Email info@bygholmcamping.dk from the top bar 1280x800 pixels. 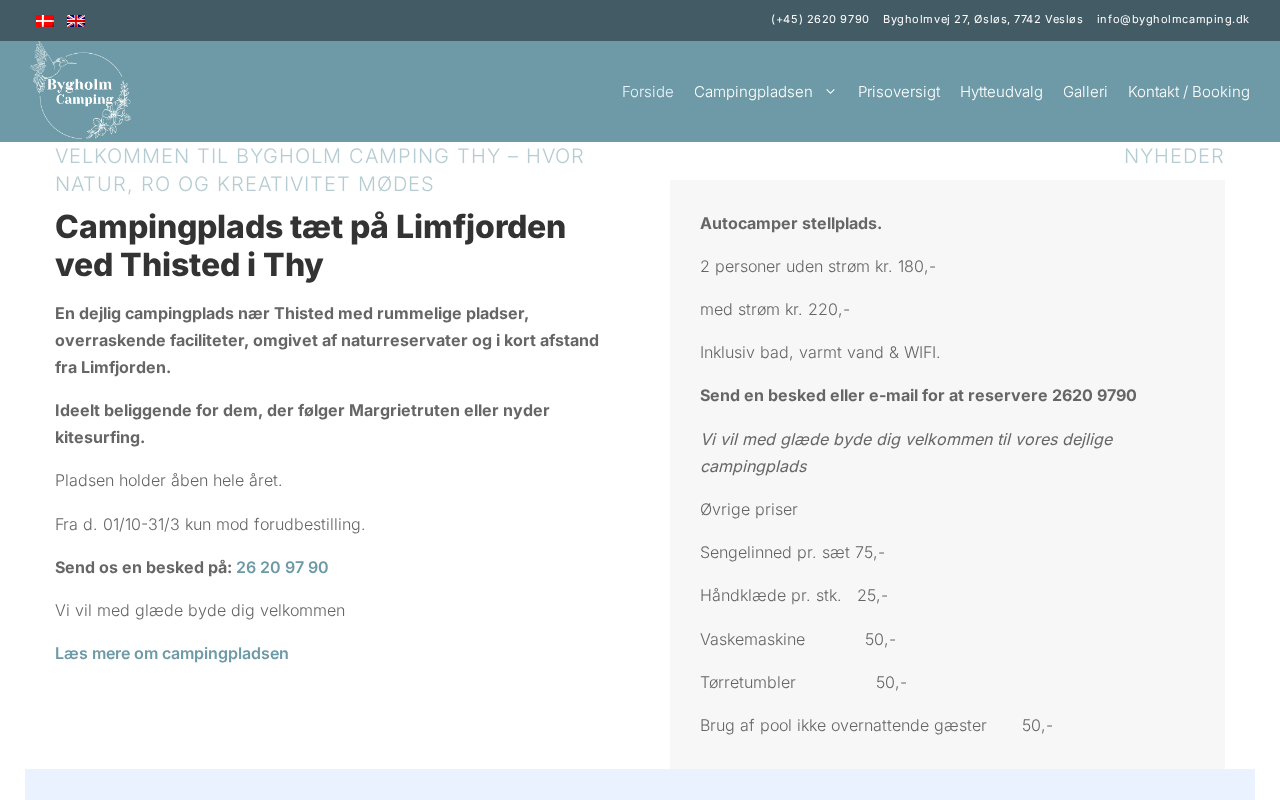pos(1173,19)
